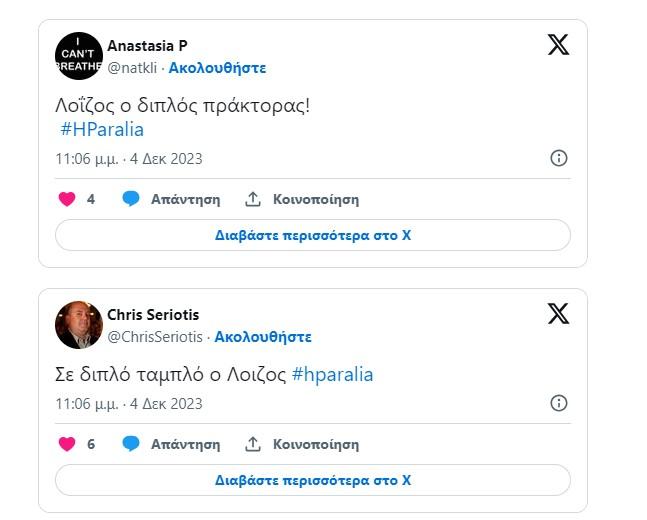Image resolution: width=647 pixels, height=520 pixels.
Task: Open Chris's tweet timestamp 11:06 π.μ.
Action: [x=129, y=404]
